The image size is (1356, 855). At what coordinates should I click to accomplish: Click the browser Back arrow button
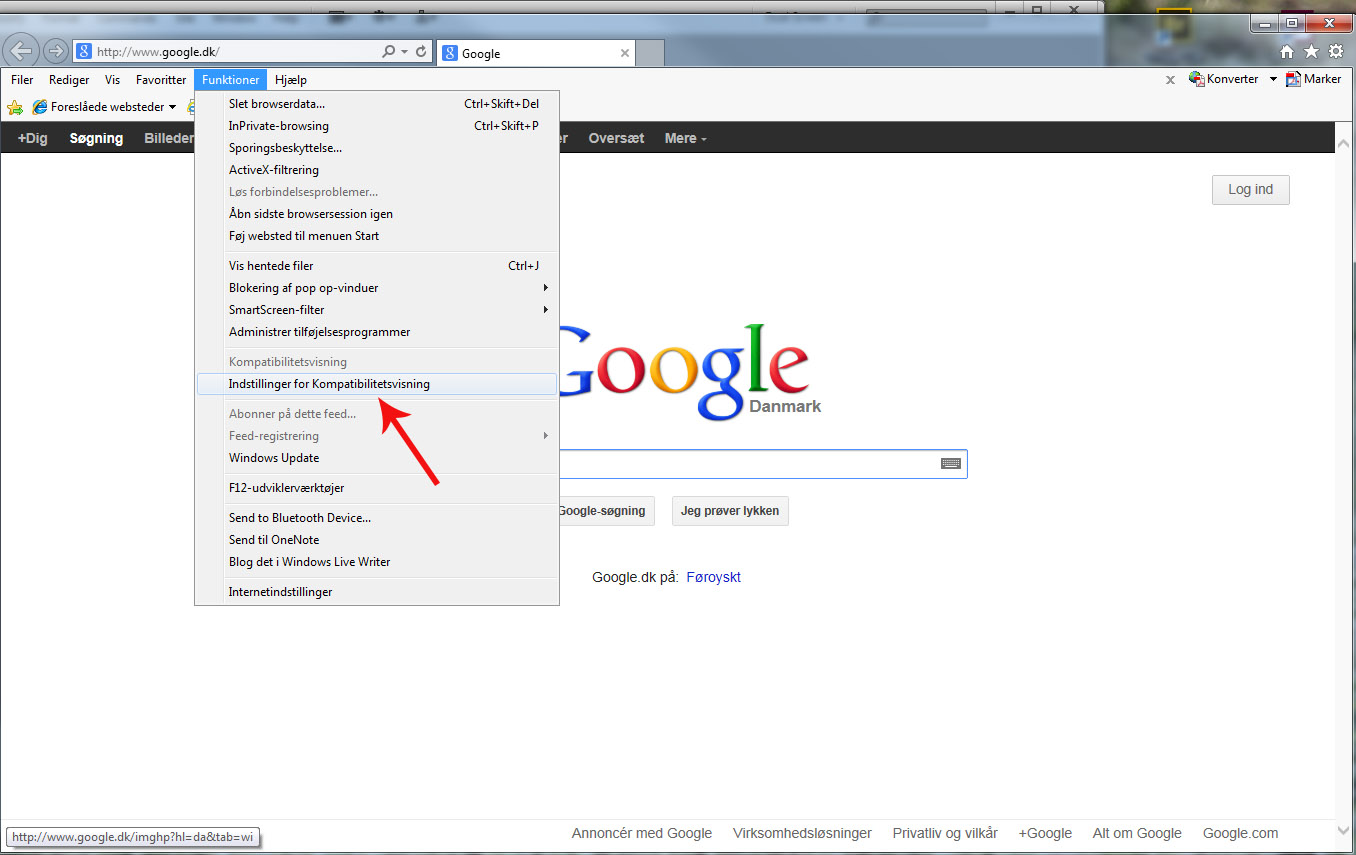22,51
